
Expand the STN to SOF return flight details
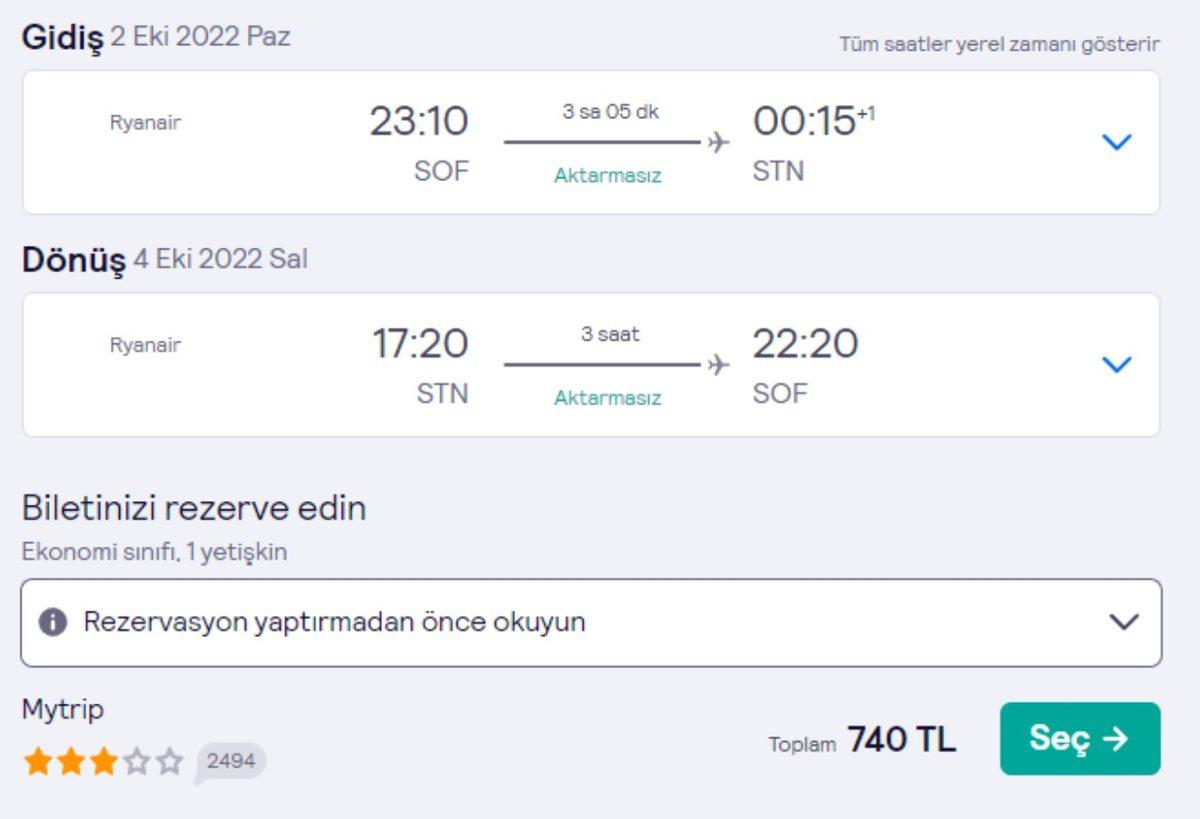coord(1116,365)
